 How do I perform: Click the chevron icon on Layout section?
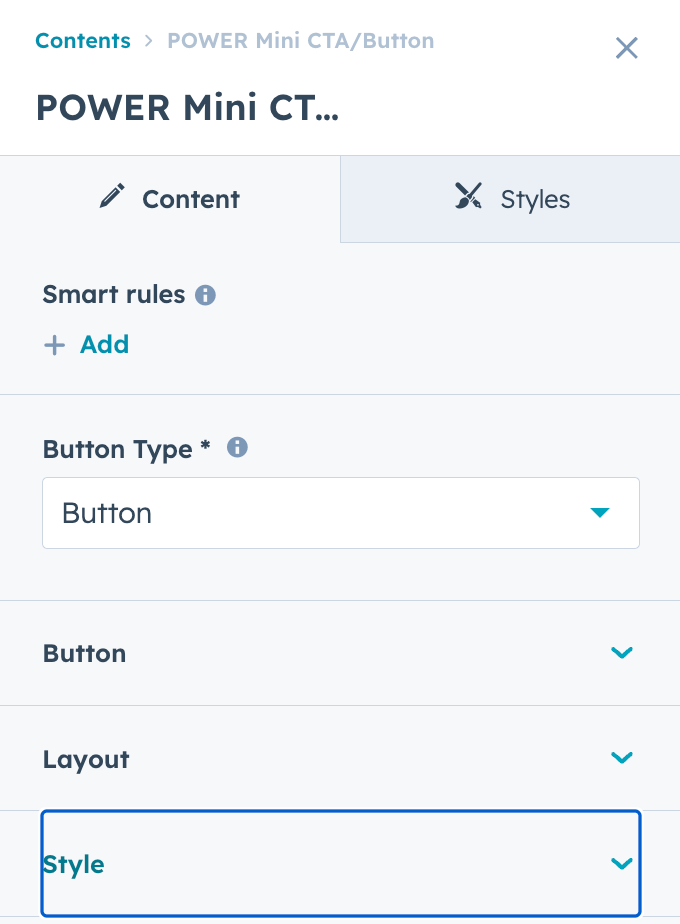[x=622, y=758]
